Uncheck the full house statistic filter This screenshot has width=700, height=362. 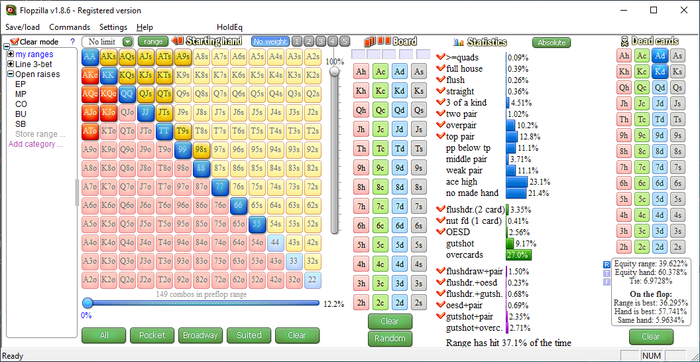[x=441, y=68]
